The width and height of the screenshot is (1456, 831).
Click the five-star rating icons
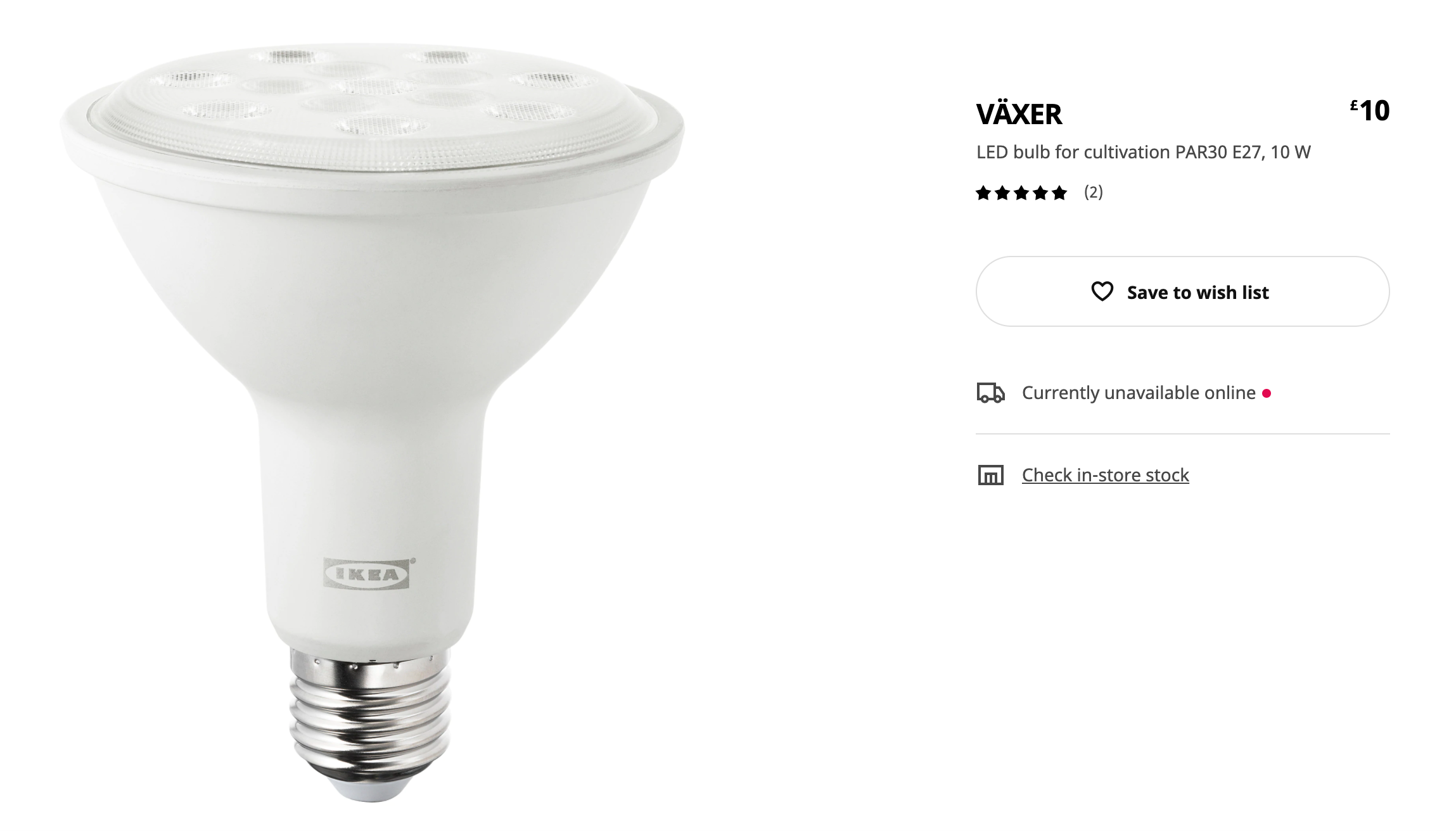(x=1021, y=193)
